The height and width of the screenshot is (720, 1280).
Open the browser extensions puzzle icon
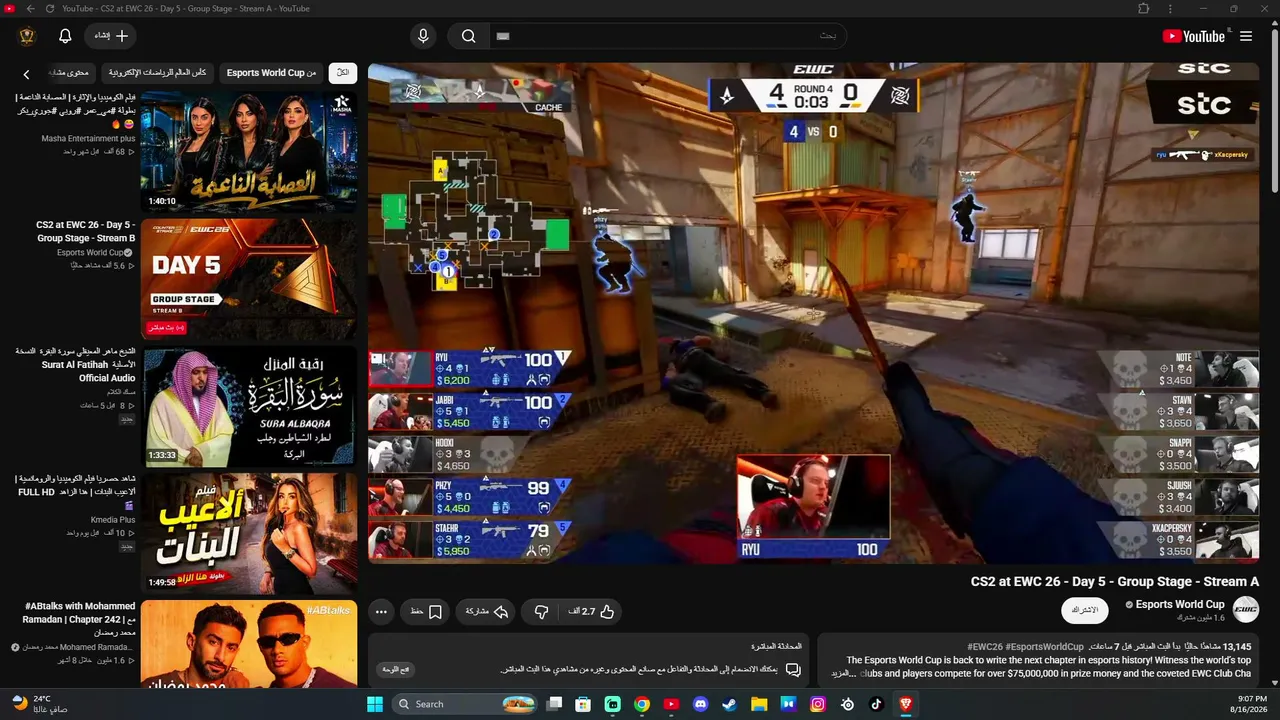[1143, 8]
